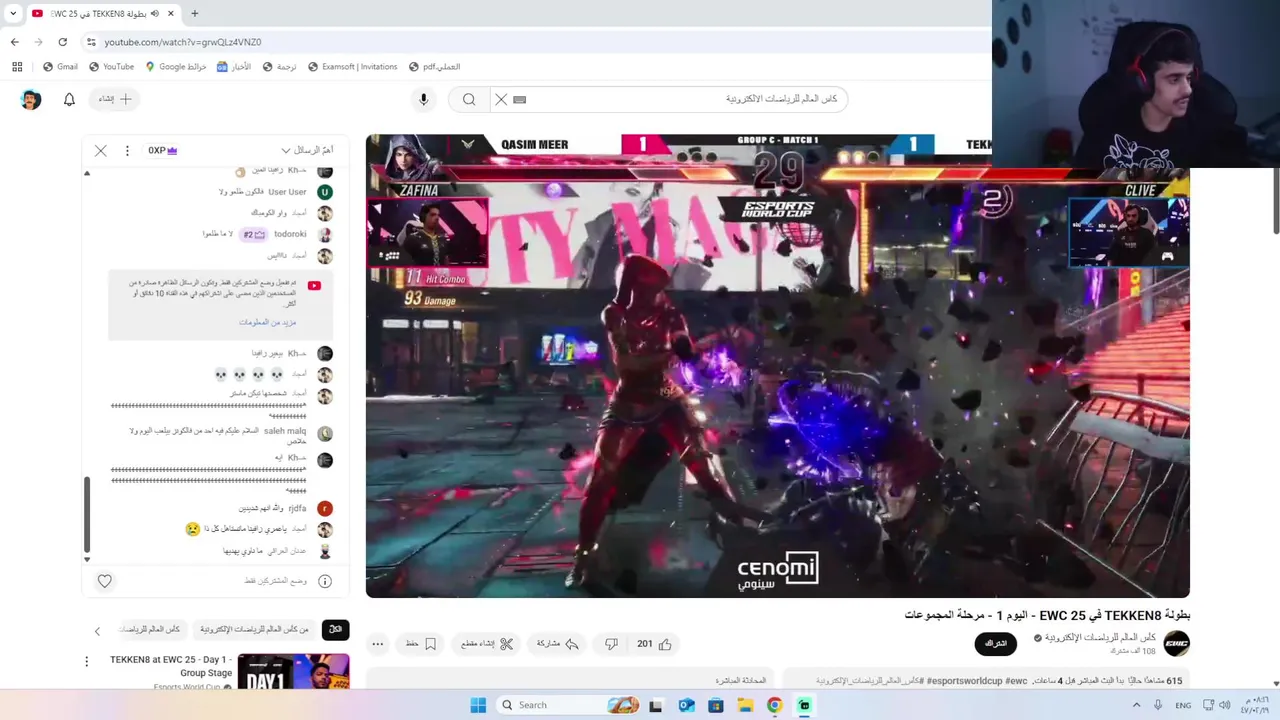This screenshot has height=720, width=1280.
Task: Click the chat scrollbar thumb
Action: pyautogui.click(x=87, y=514)
